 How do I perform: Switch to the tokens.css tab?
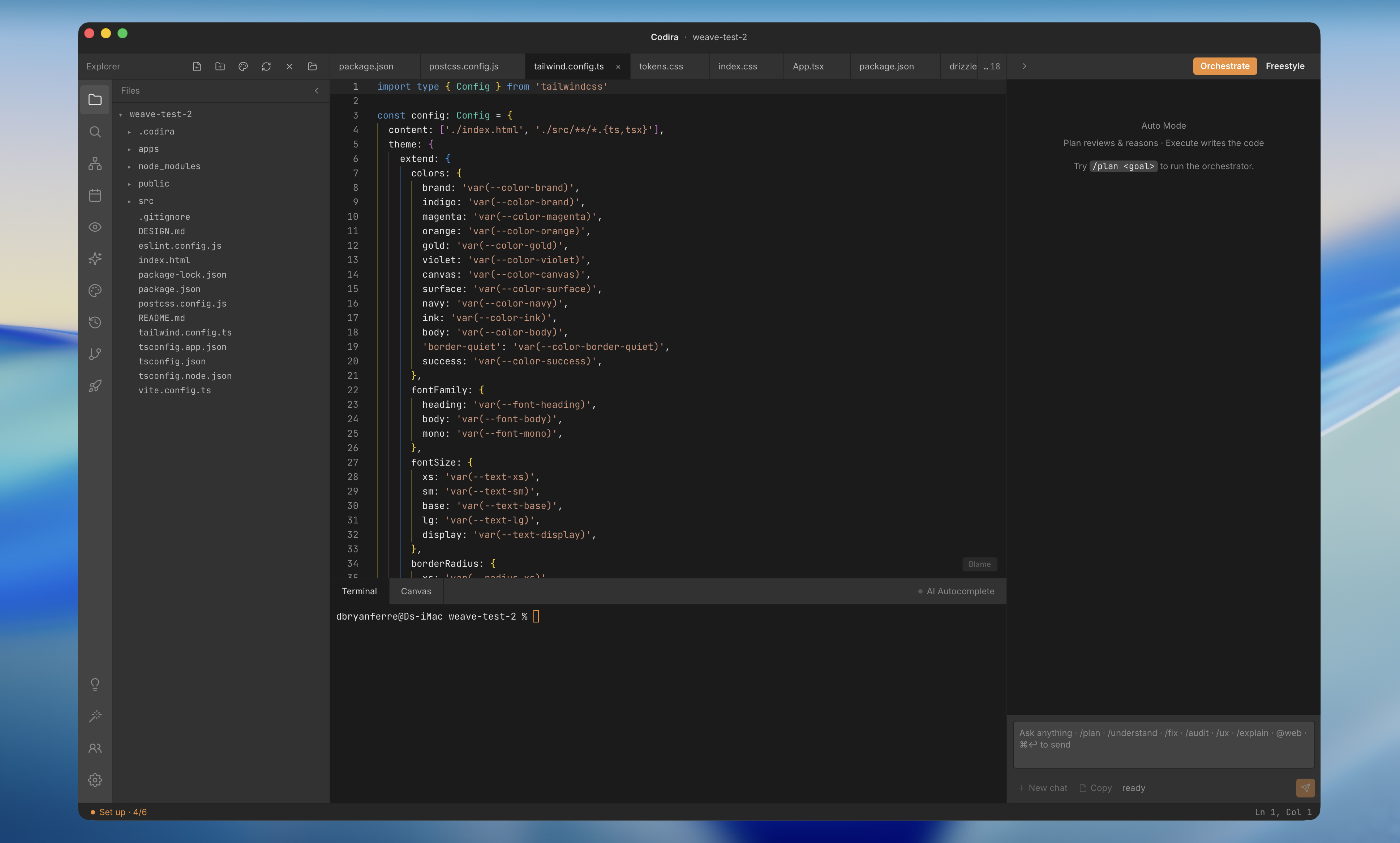pos(661,67)
